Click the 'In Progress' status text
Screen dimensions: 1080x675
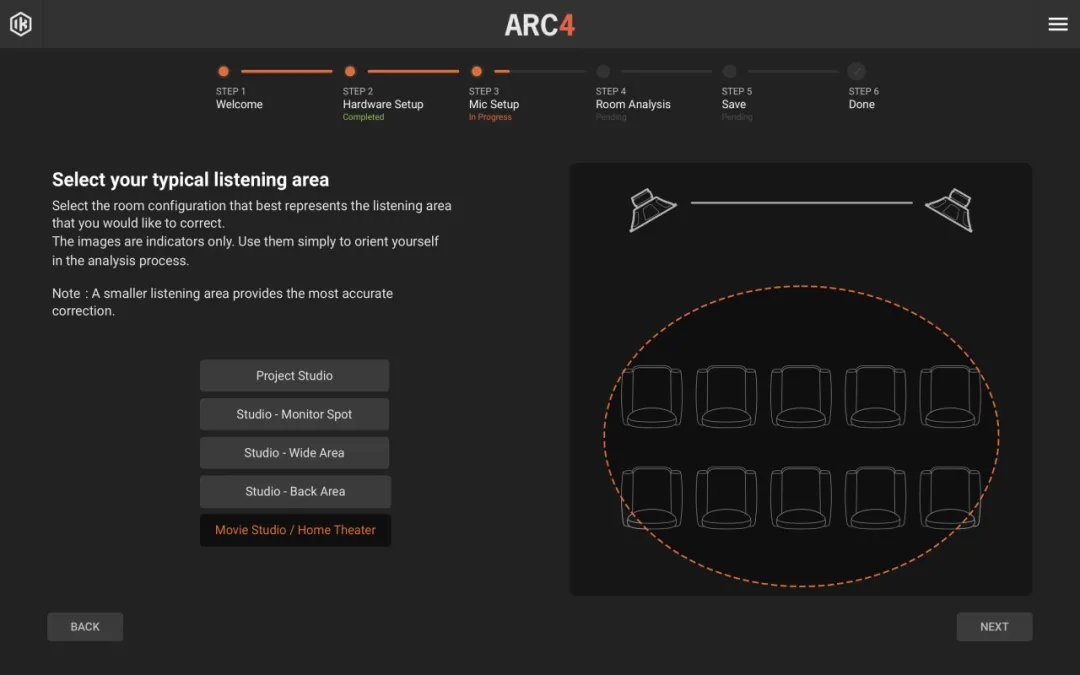(x=490, y=117)
